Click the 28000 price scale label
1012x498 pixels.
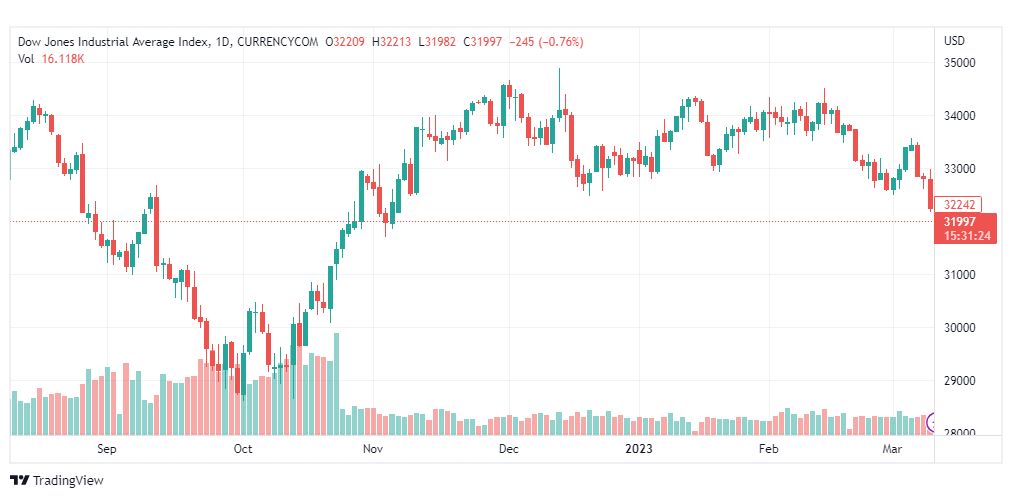tap(960, 434)
